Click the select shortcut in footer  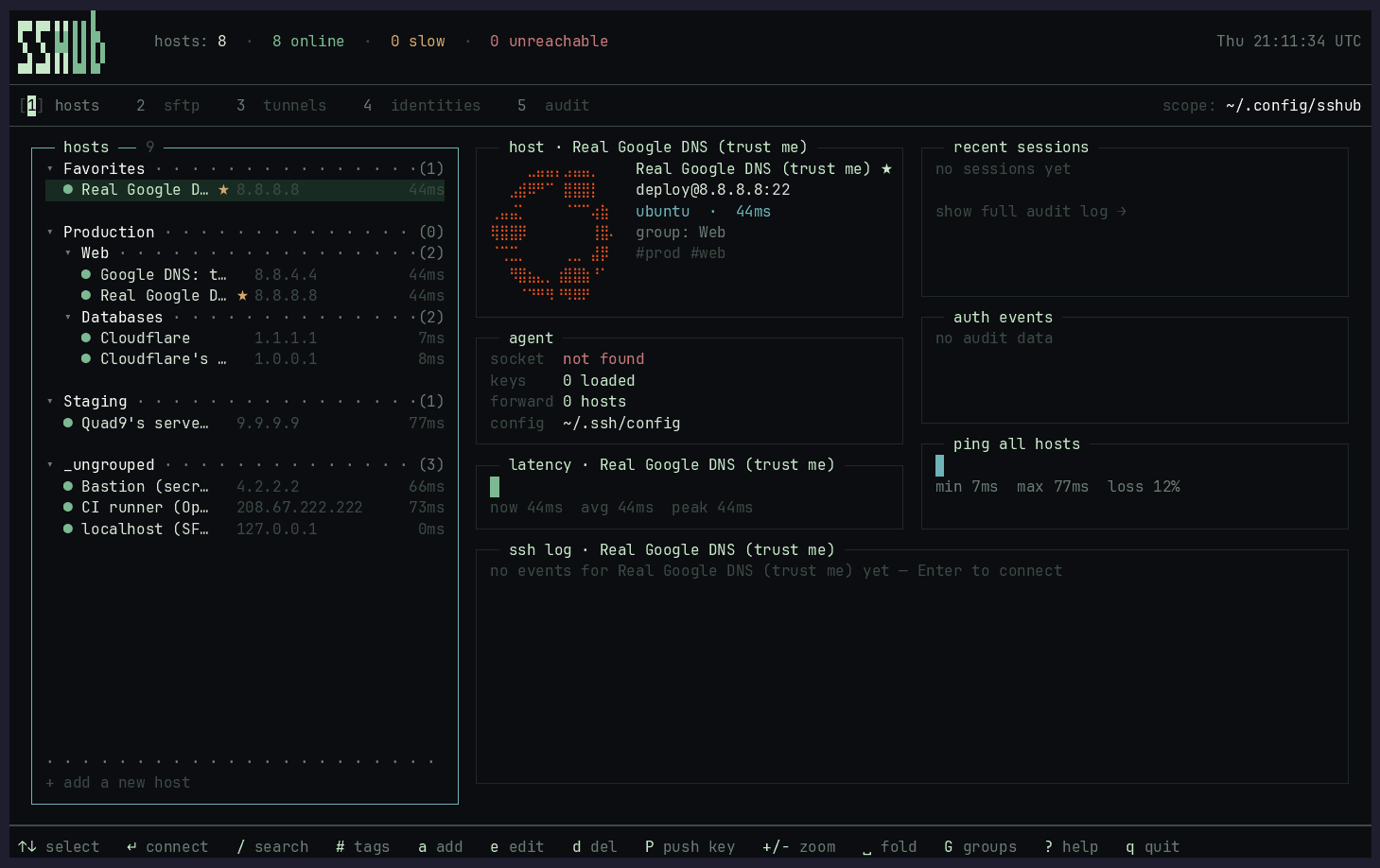tap(59, 847)
